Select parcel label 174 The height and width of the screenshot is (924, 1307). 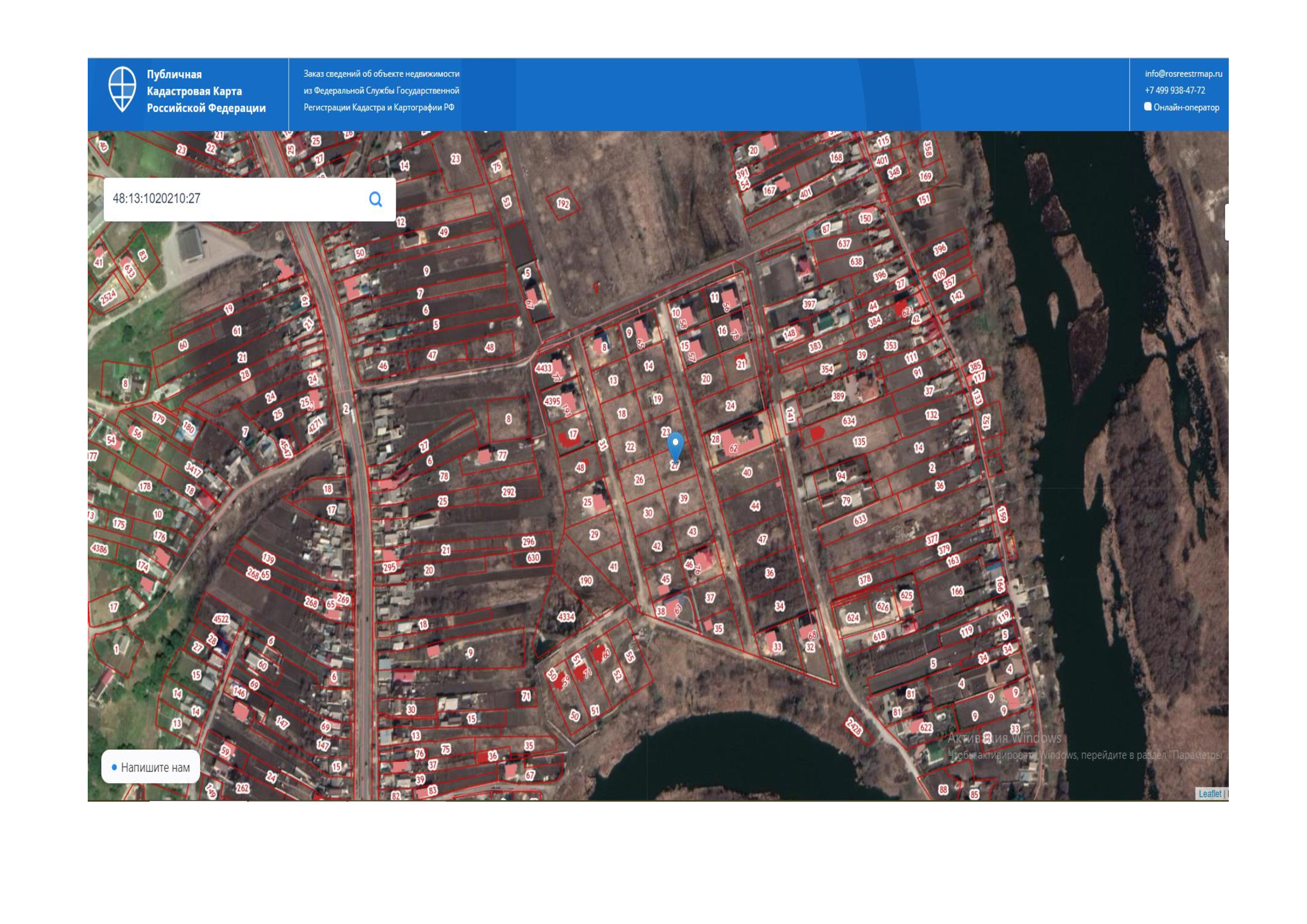(142, 565)
